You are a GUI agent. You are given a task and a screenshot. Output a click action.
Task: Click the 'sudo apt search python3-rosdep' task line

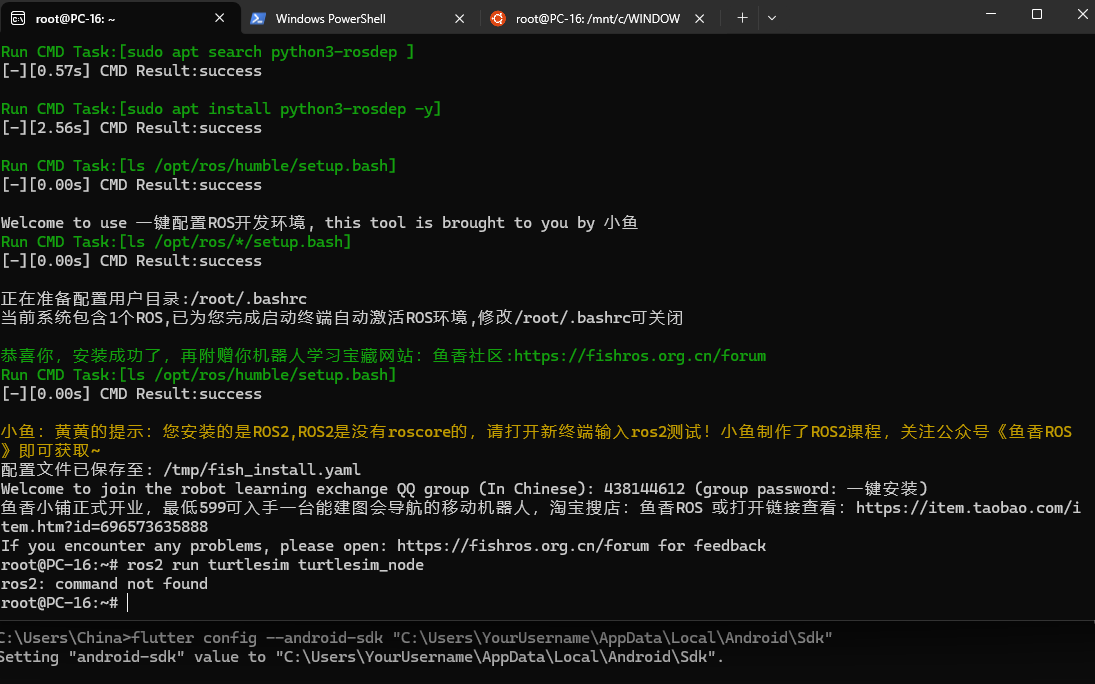(x=207, y=52)
